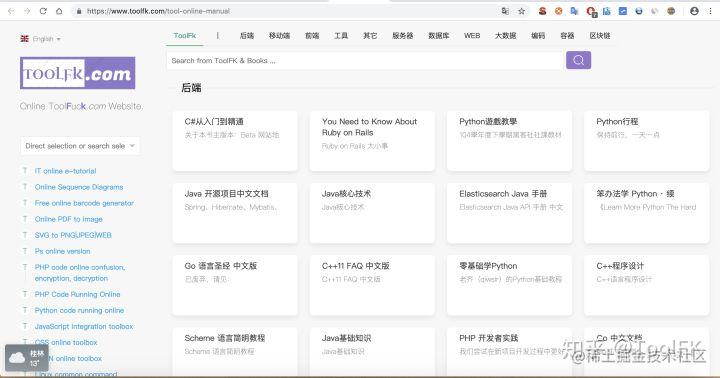The height and width of the screenshot is (378, 720).
Task: Open Ps online version link
Action: click(x=62, y=251)
